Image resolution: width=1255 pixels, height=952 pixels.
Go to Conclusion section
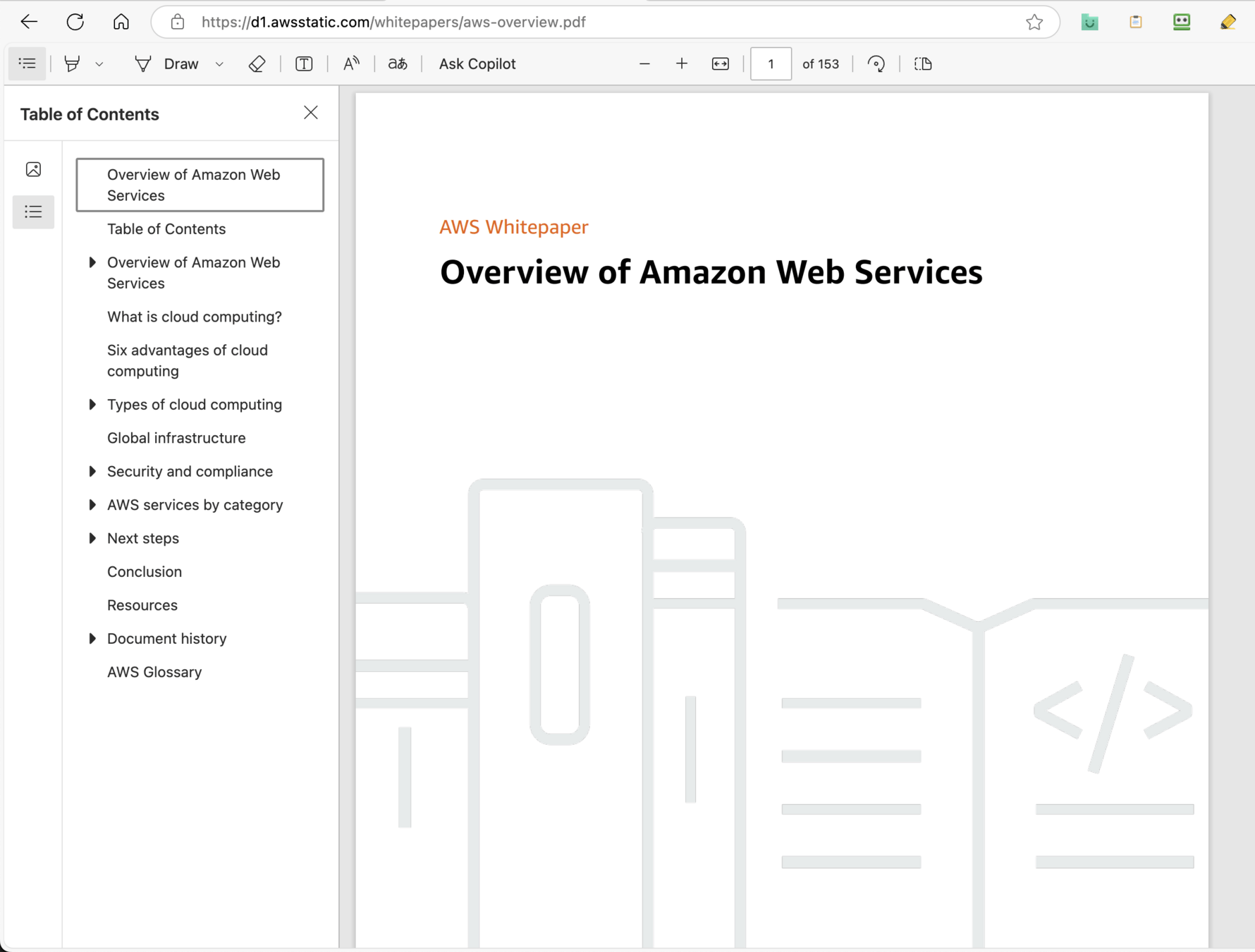coord(145,572)
